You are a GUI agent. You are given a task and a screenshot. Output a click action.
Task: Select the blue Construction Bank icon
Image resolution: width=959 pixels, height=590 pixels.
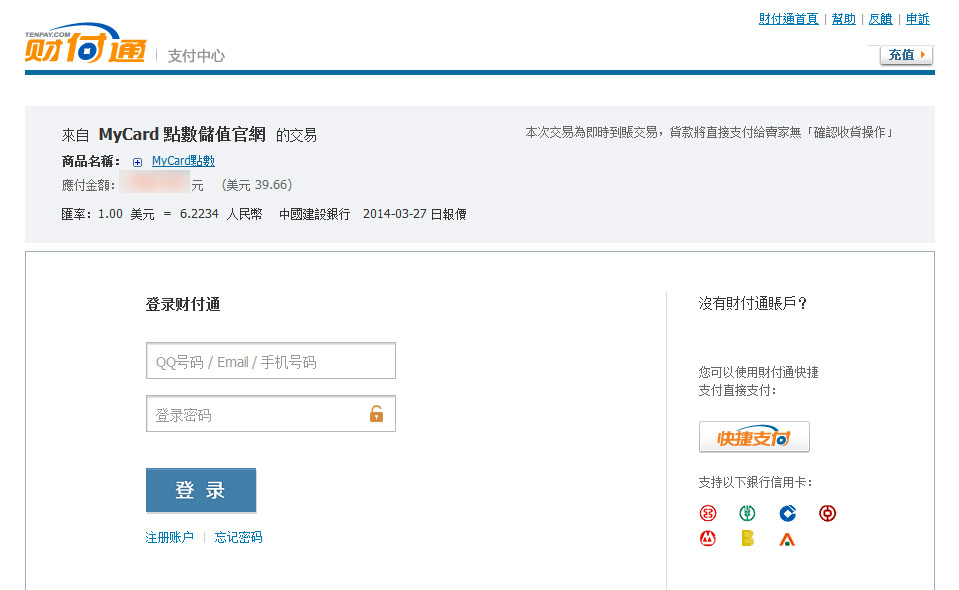tap(788, 513)
